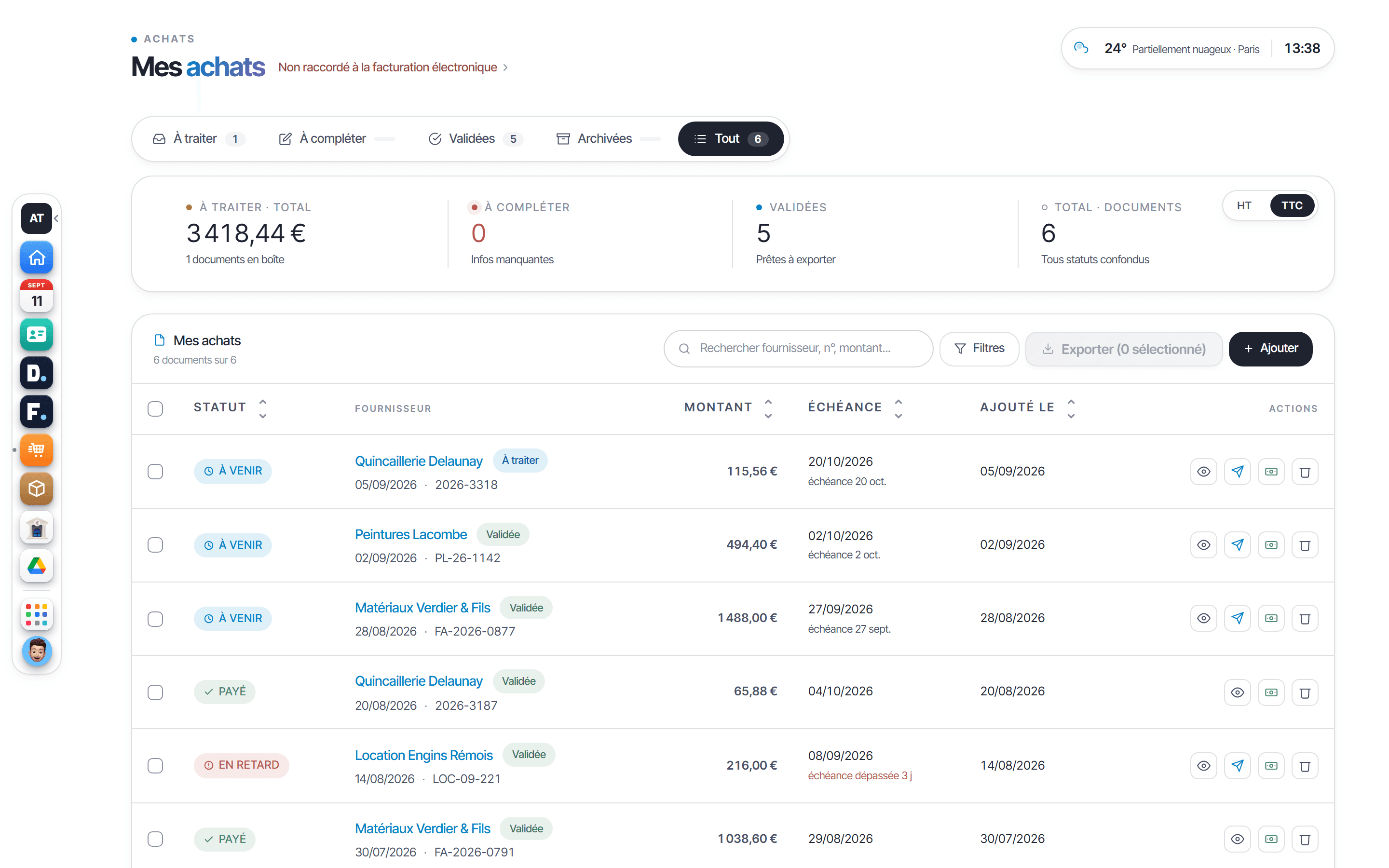This screenshot has width=1389, height=868.
Task: Switch to the Archivées tab
Action: 608,139
